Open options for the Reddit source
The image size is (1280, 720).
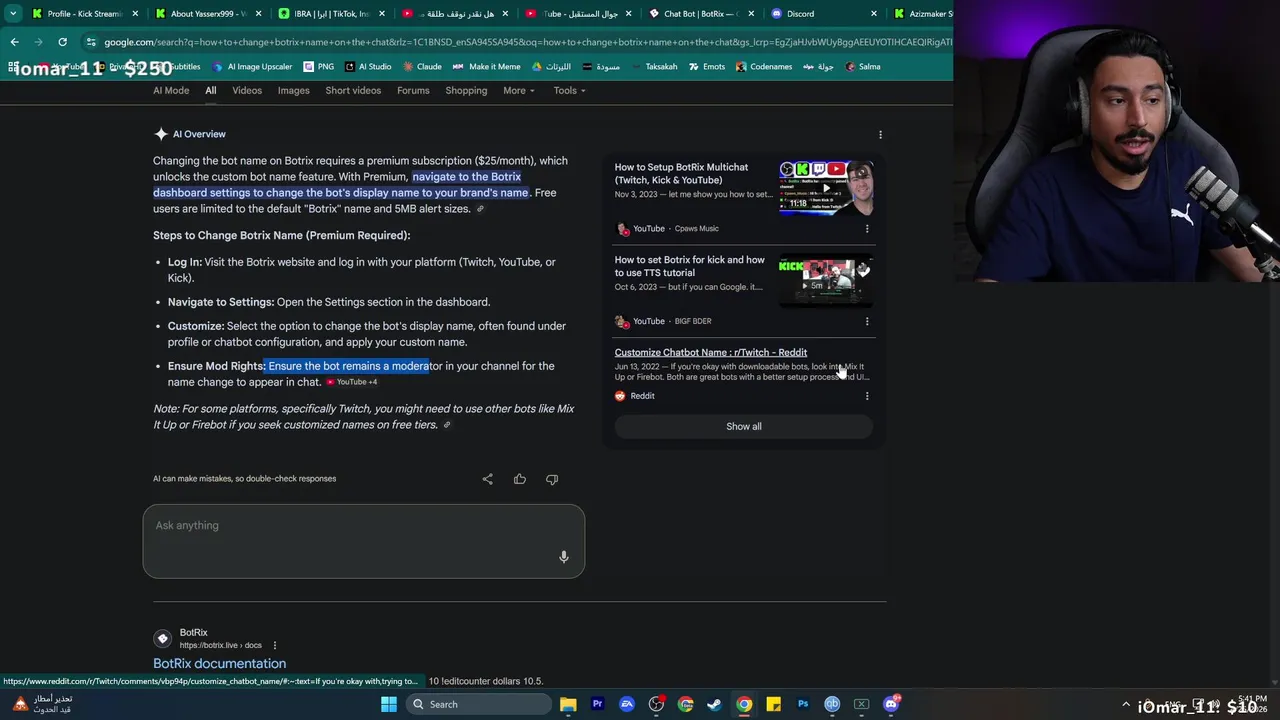pyautogui.click(x=867, y=396)
